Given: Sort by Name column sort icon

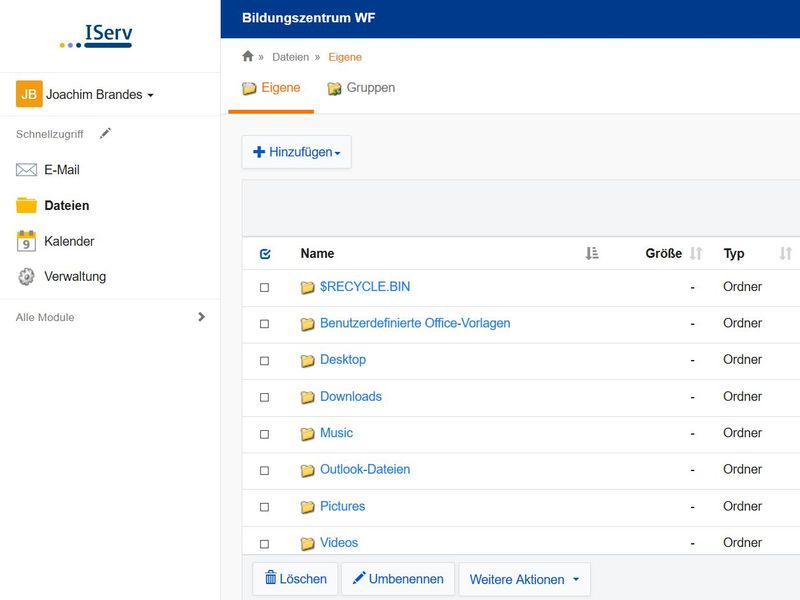Looking at the screenshot, I should tap(592, 253).
